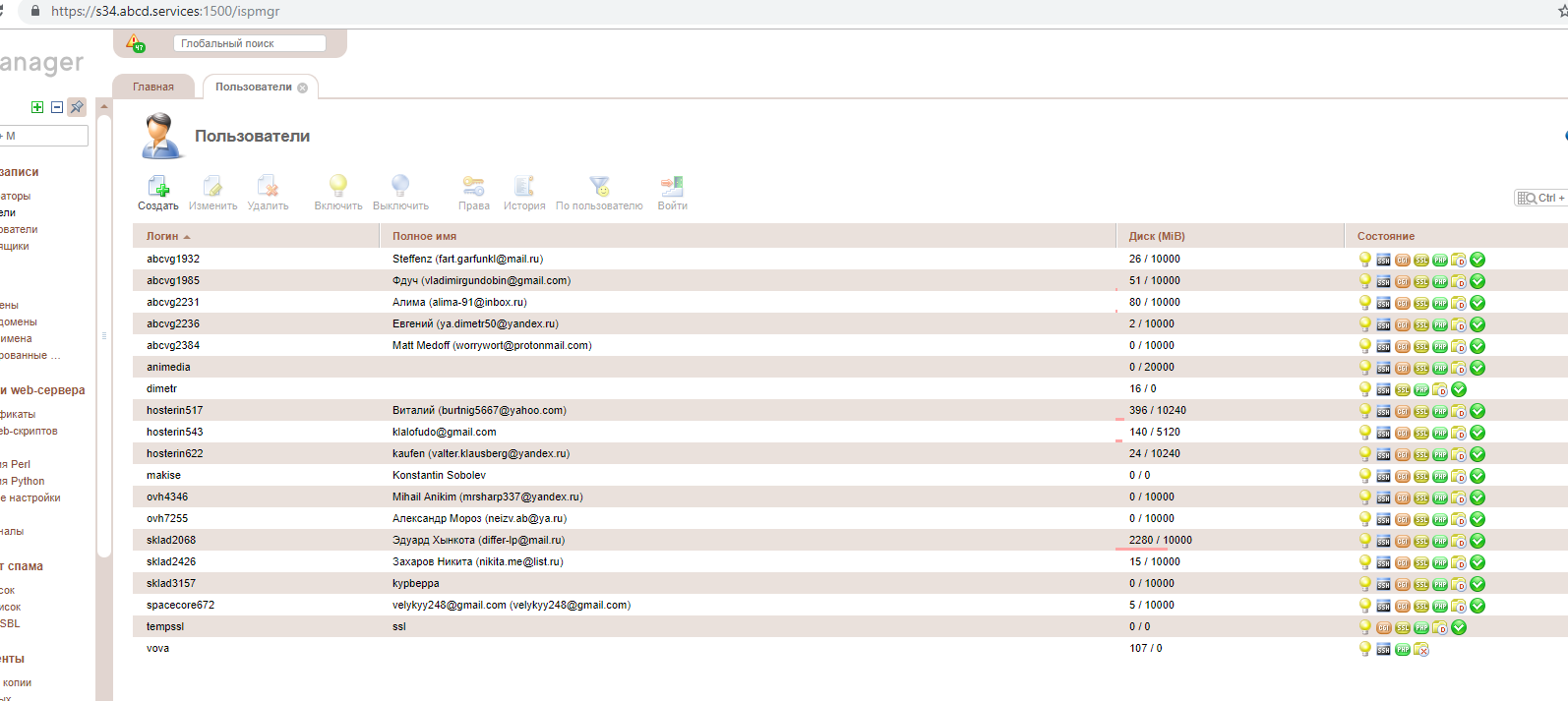Click the Создать (create user) toolbar icon

coord(157,187)
